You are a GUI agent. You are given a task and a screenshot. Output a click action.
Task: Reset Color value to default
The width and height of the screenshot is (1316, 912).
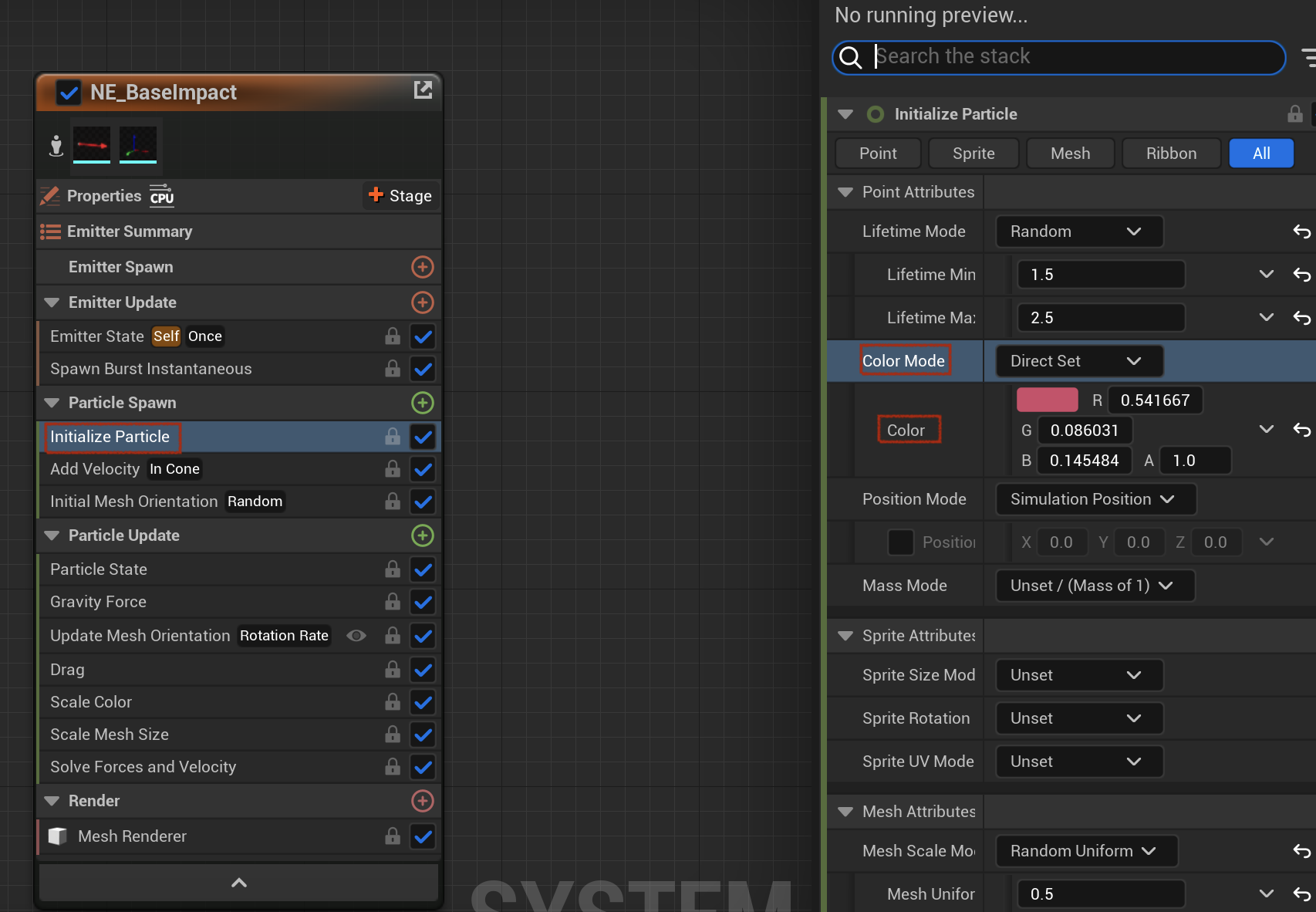pos(1302,430)
